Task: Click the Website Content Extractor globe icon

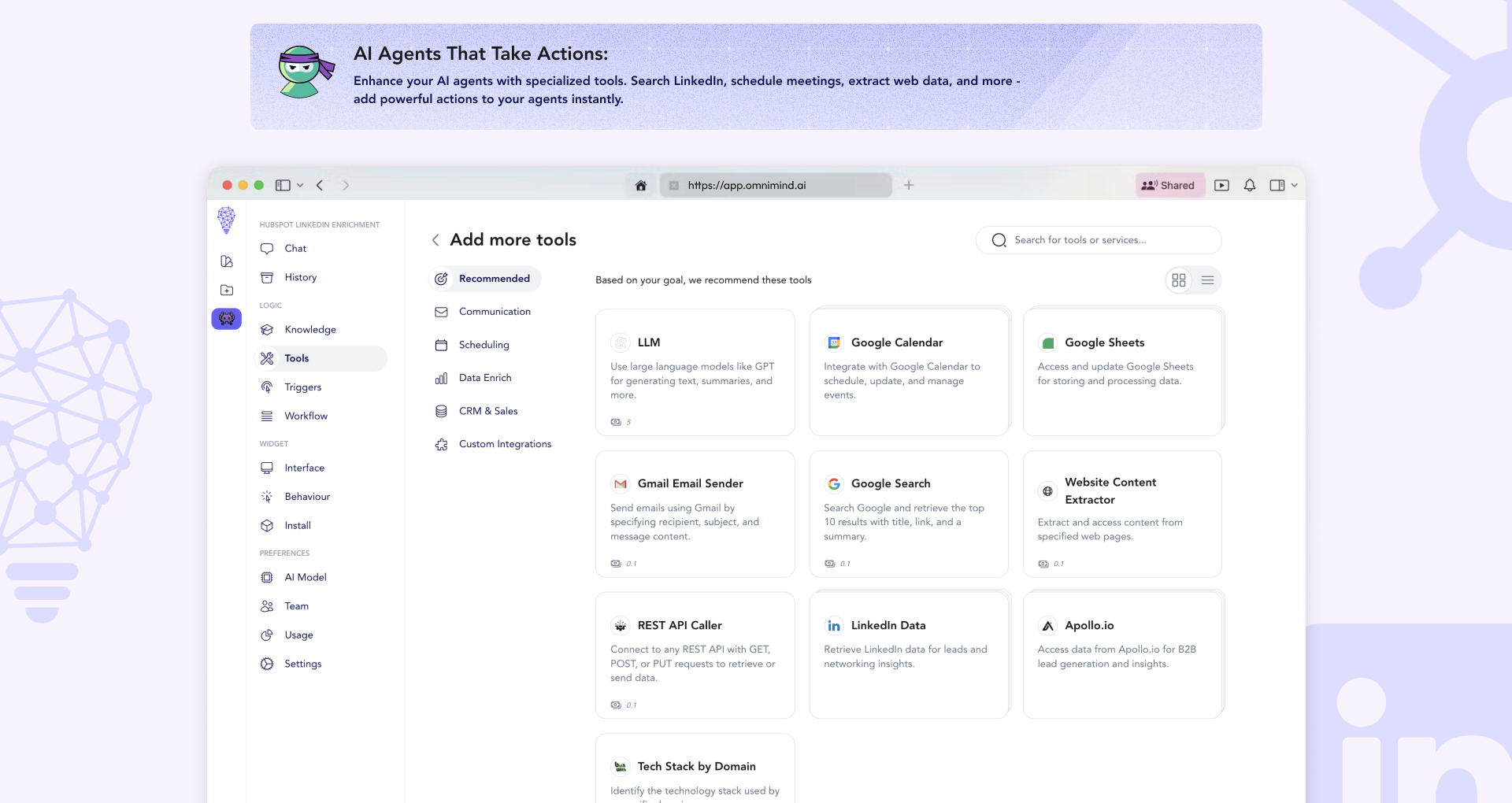Action: pos(1047,491)
